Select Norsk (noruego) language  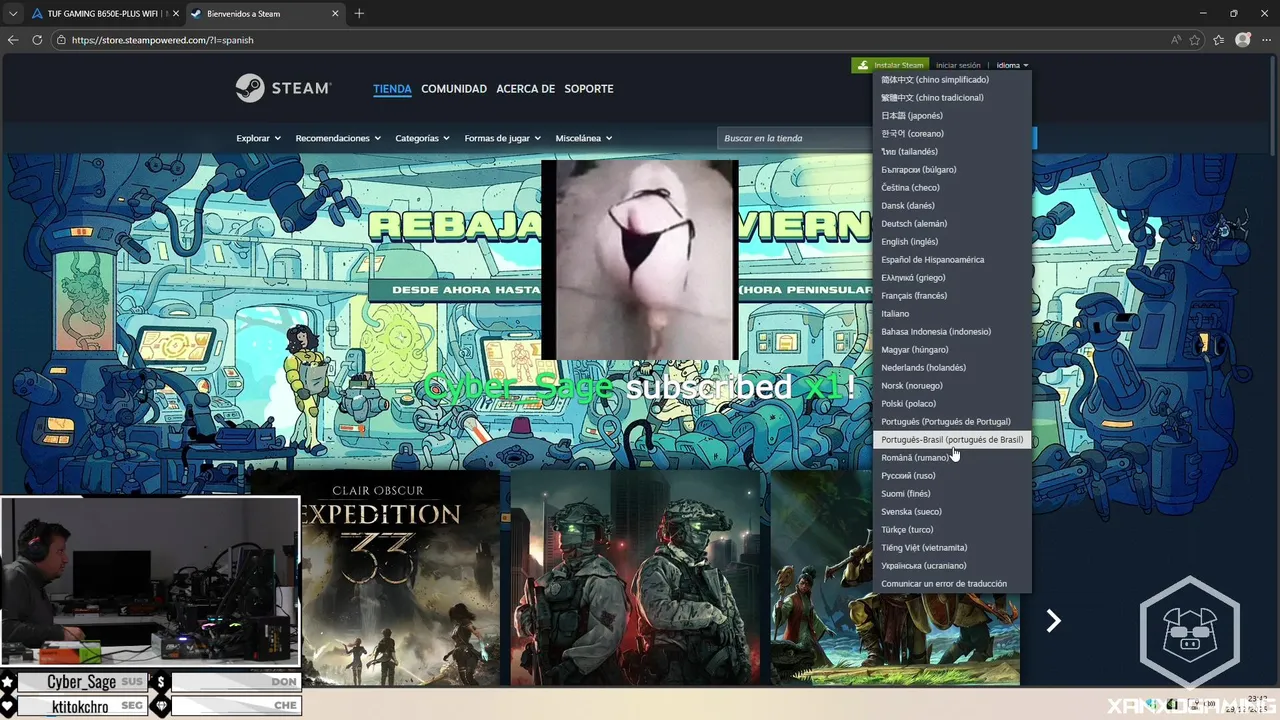tap(951, 386)
